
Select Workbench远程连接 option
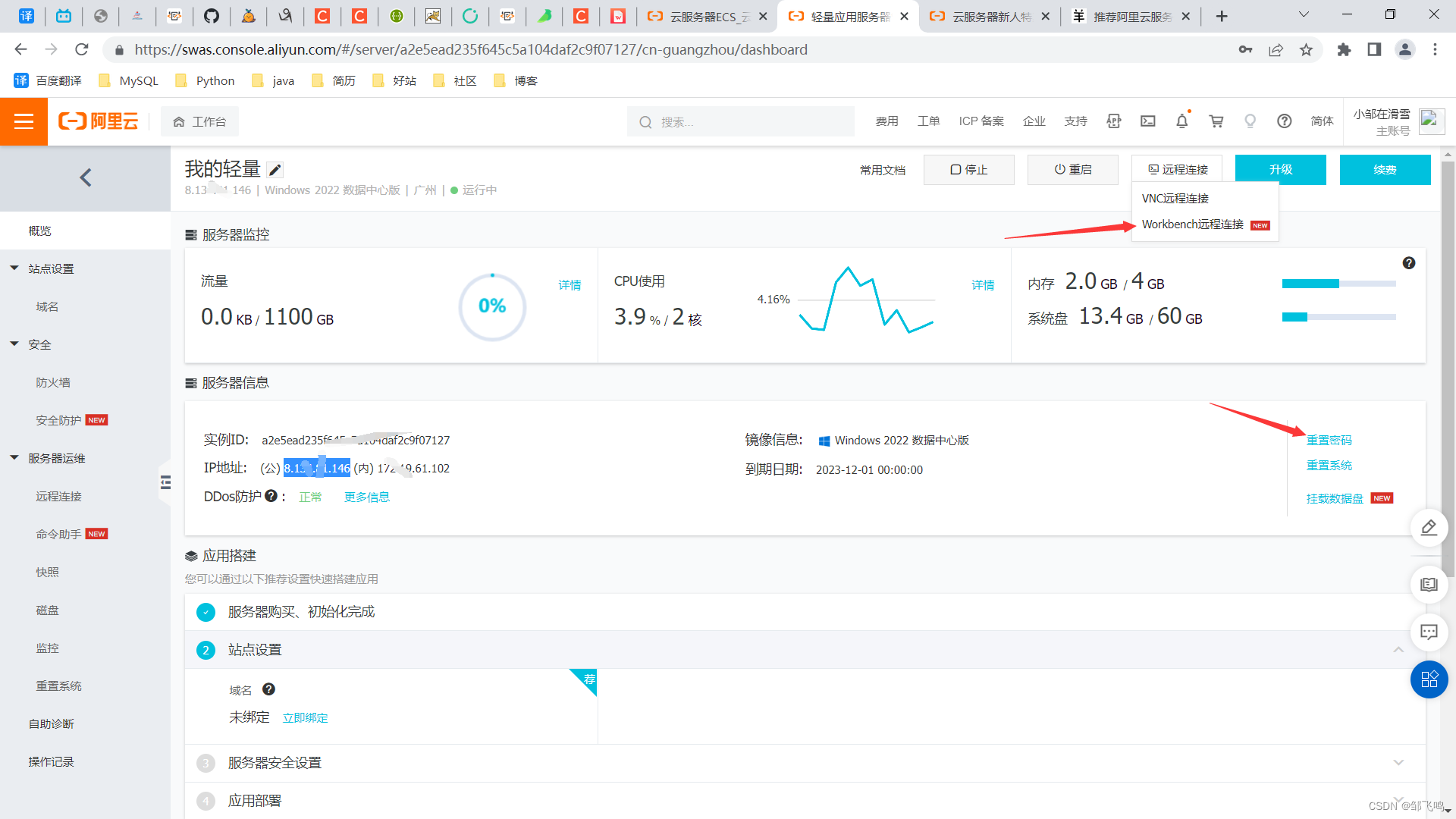point(1193,224)
